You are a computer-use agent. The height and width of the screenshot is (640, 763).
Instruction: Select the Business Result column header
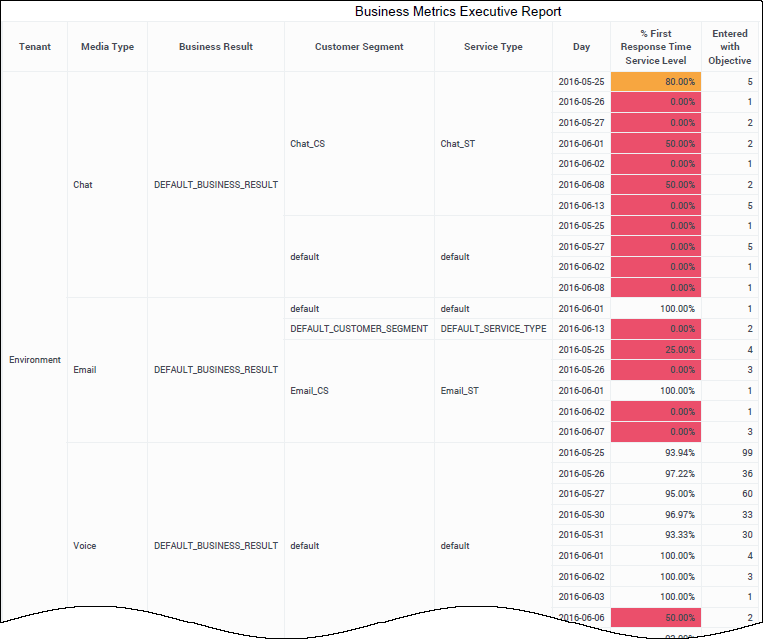216,47
